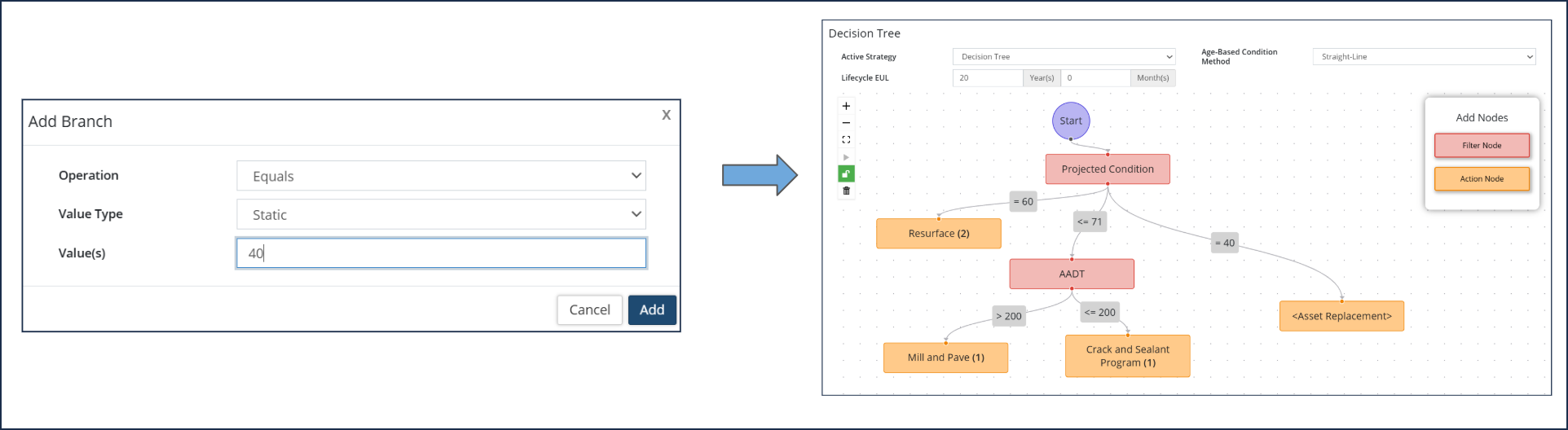This screenshot has height=430, width=1568.
Task: Open the Age-Based Condition Method dropdown
Action: tap(1424, 57)
